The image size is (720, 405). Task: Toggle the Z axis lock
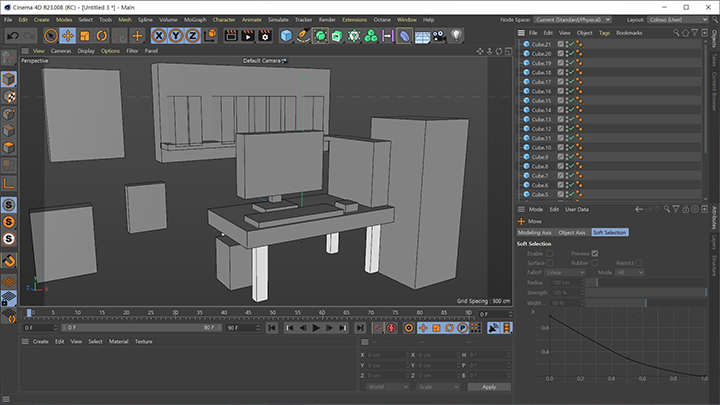click(x=193, y=36)
